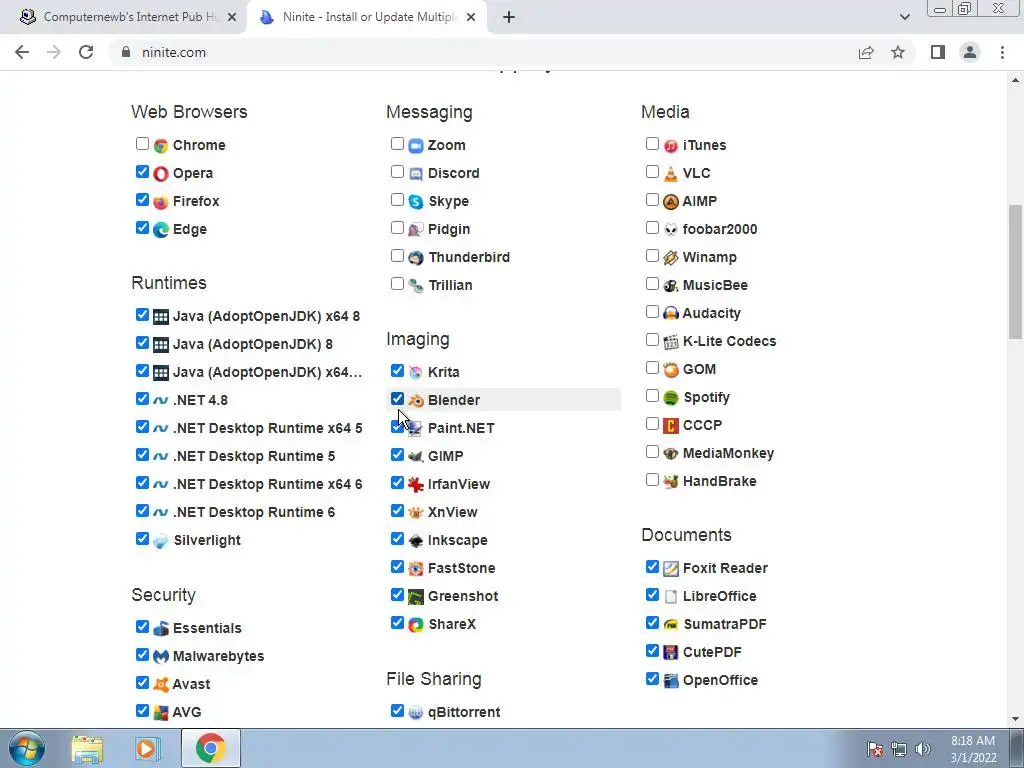Bookmark this page with the star

coord(898,52)
